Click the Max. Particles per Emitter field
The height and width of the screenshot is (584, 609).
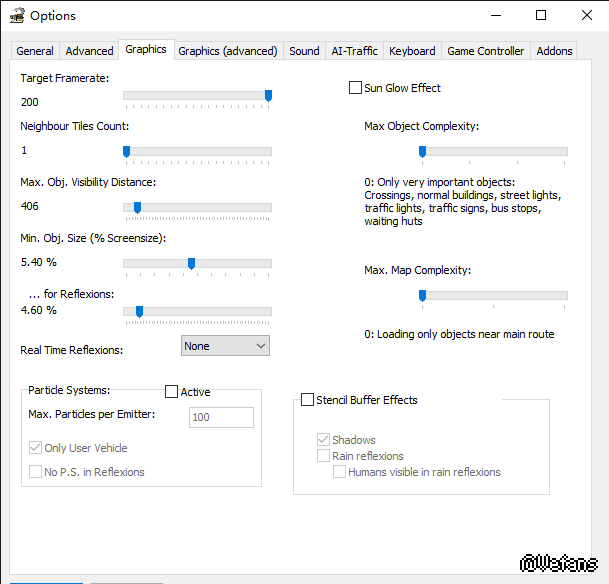point(221,417)
